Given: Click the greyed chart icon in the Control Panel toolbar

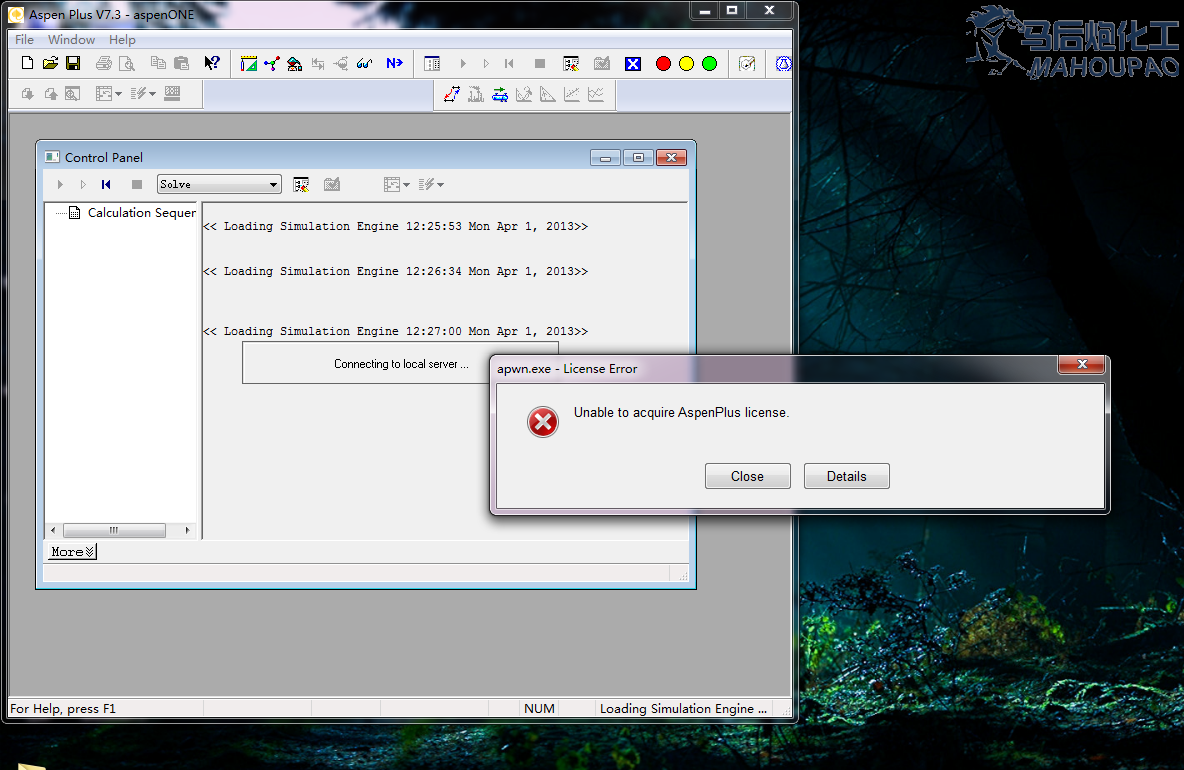Looking at the screenshot, I should 332,184.
